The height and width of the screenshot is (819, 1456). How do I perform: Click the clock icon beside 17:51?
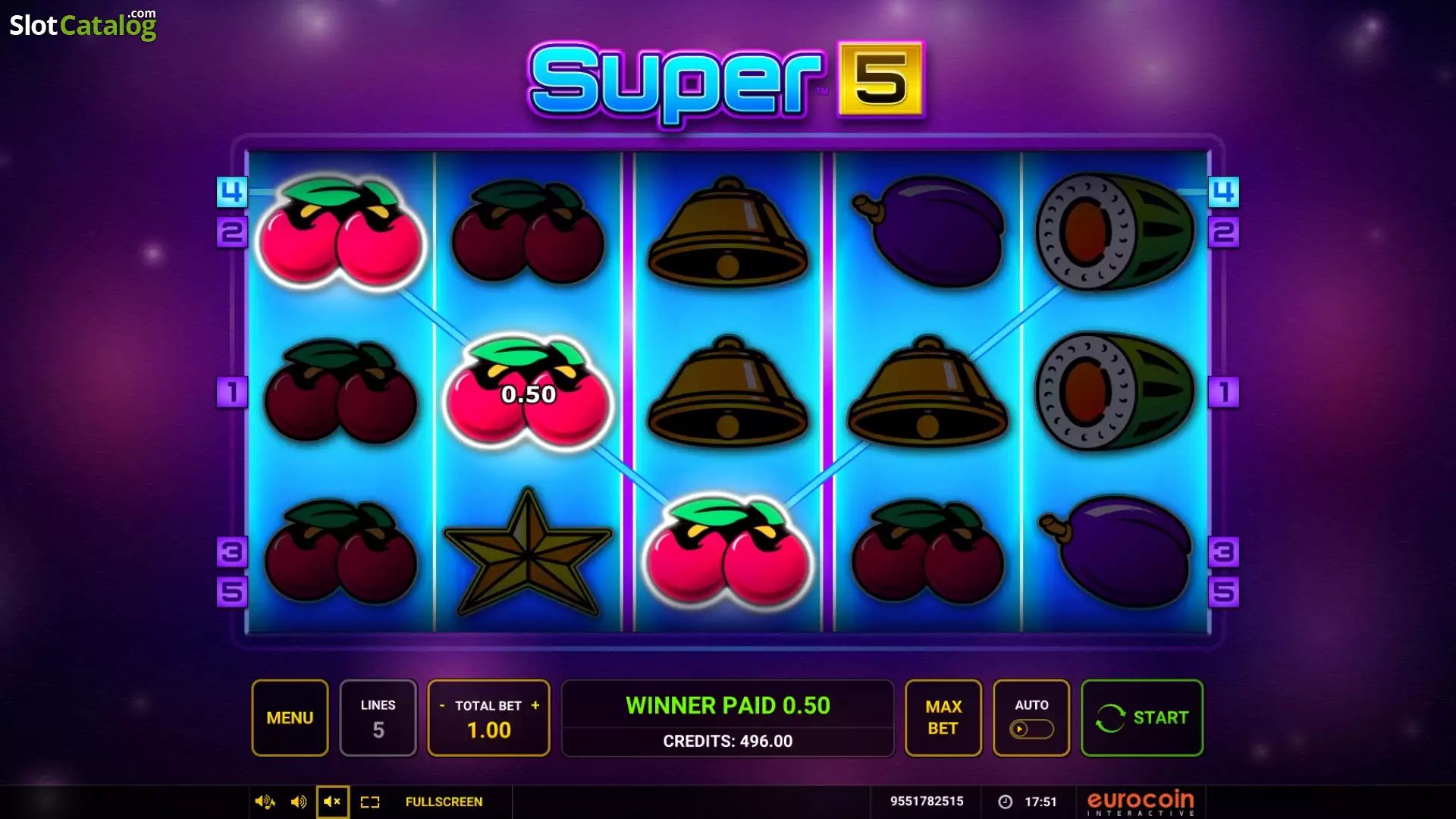(1006, 802)
